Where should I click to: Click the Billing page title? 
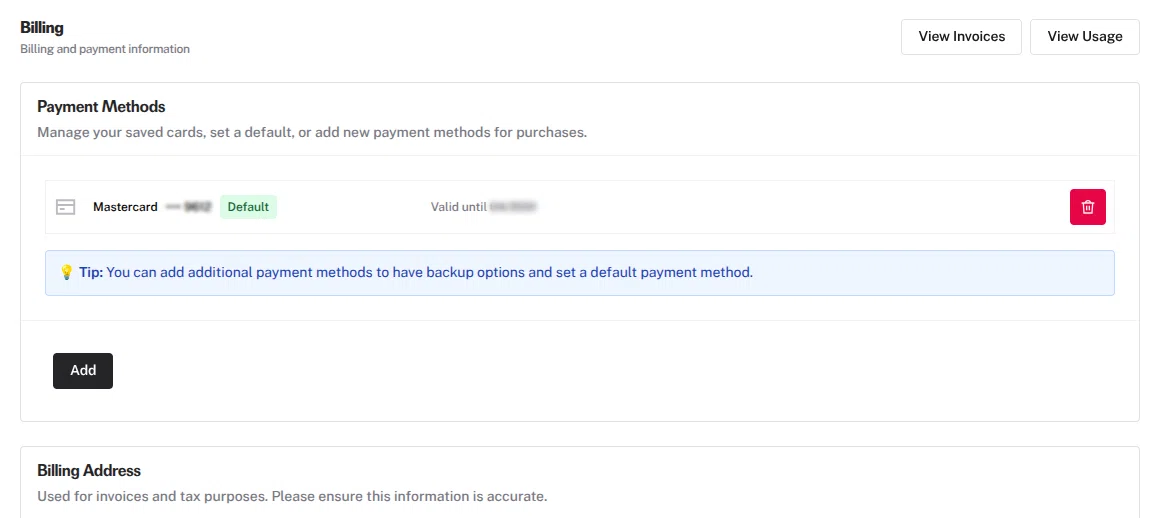[x=41, y=27]
